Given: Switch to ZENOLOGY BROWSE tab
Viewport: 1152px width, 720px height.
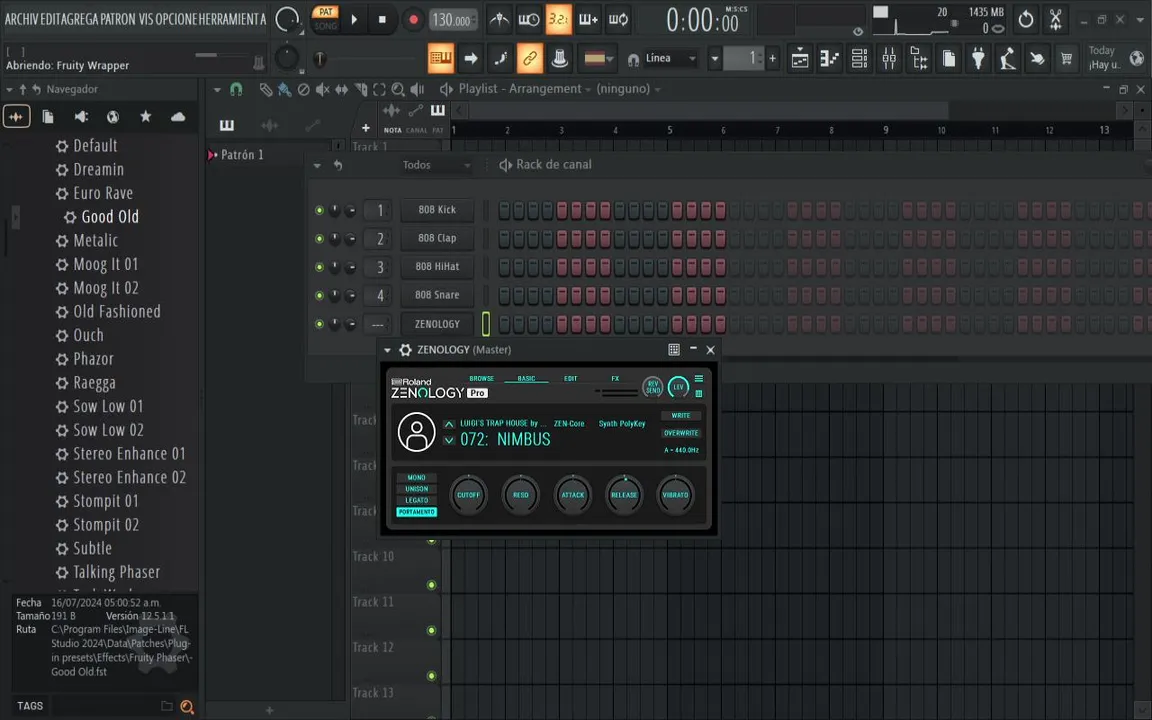Looking at the screenshot, I should coord(482,378).
